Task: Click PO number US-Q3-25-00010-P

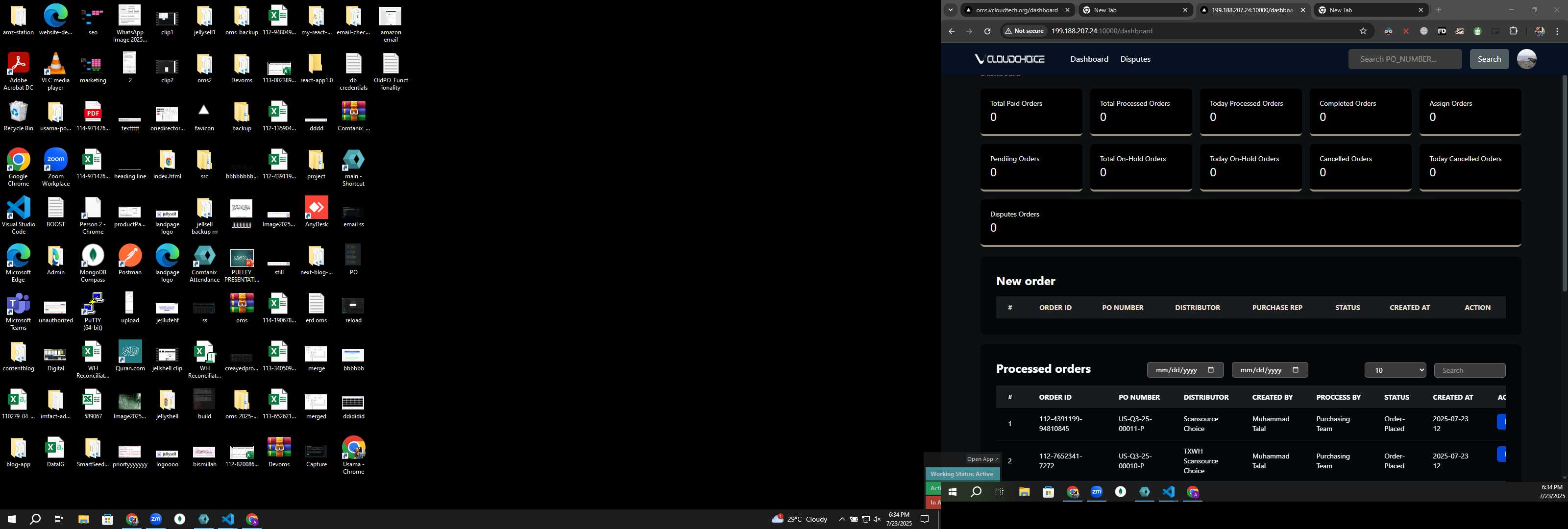Action: (1135, 461)
